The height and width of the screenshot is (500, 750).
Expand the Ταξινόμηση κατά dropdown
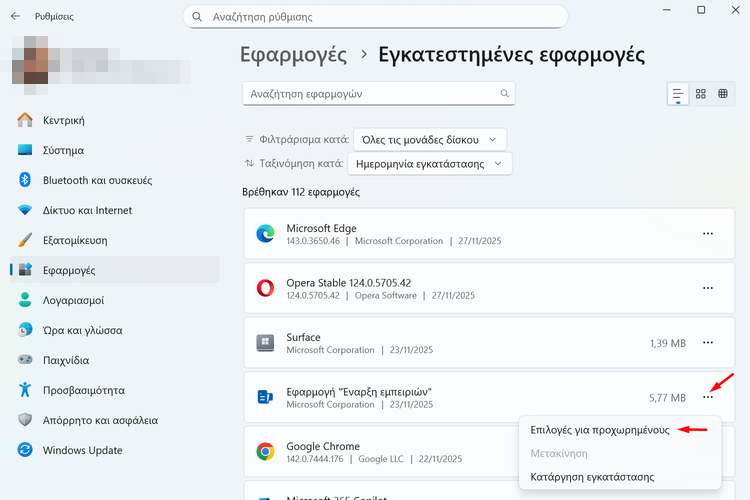click(429, 163)
